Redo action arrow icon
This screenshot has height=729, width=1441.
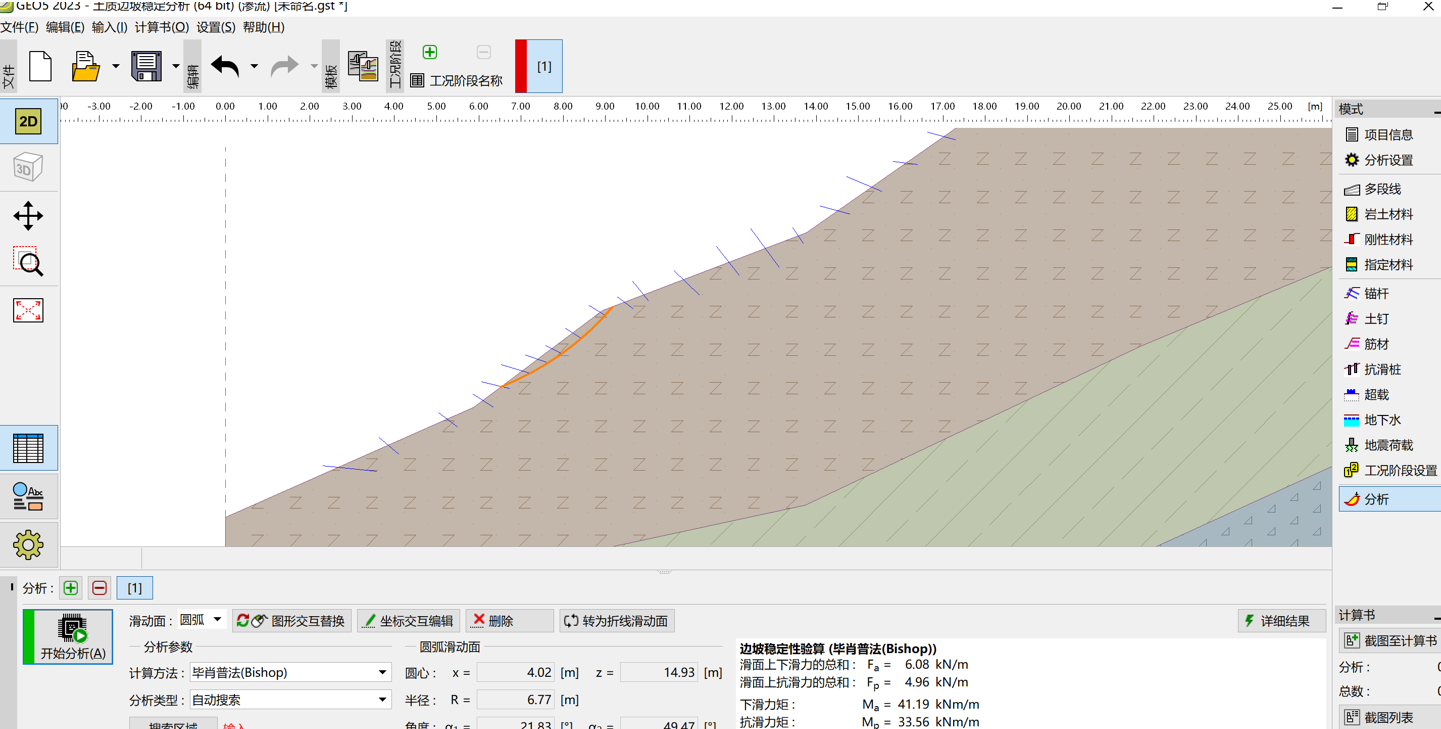coord(285,66)
